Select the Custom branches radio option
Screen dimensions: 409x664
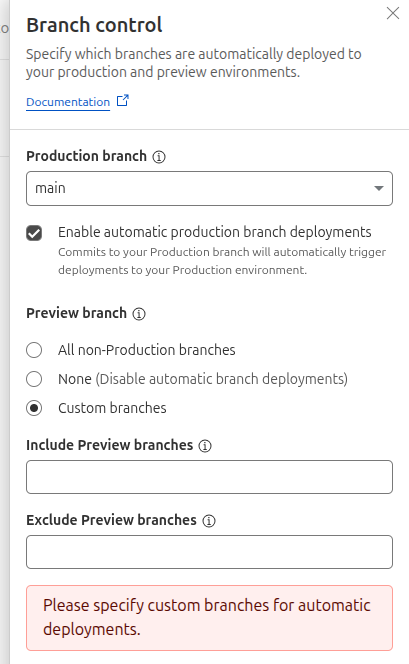coord(34,408)
